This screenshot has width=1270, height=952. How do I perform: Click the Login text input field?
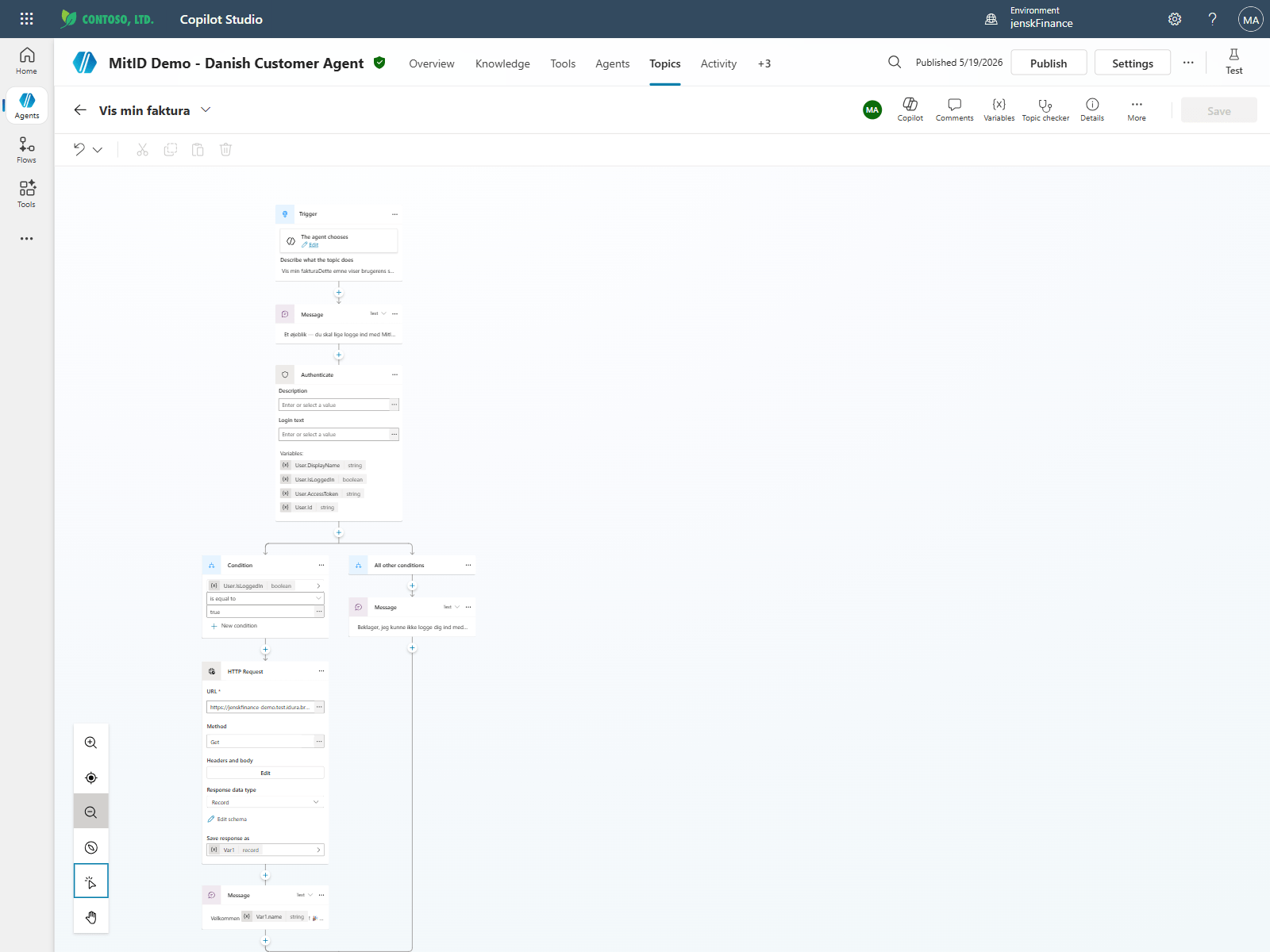[333, 434]
